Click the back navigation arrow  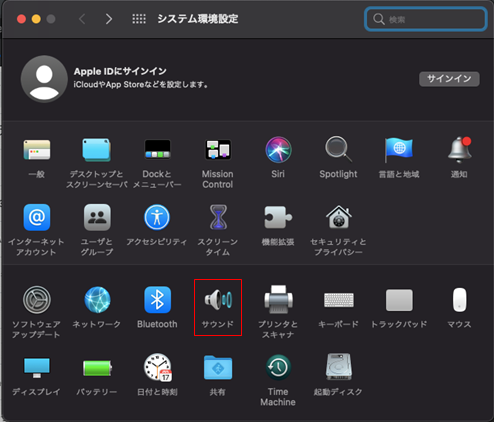(x=82, y=19)
